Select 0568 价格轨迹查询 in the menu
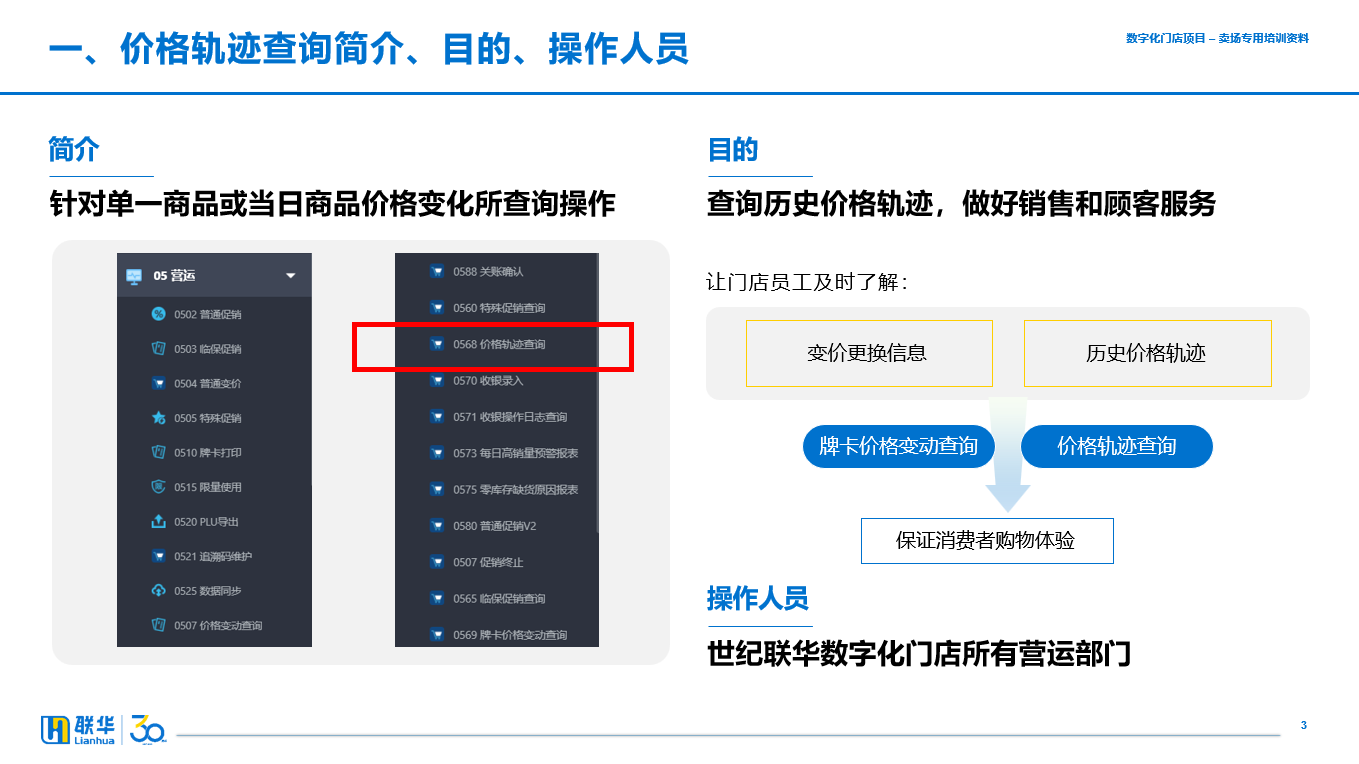This screenshot has height=764, width=1359. [x=496, y=344]
